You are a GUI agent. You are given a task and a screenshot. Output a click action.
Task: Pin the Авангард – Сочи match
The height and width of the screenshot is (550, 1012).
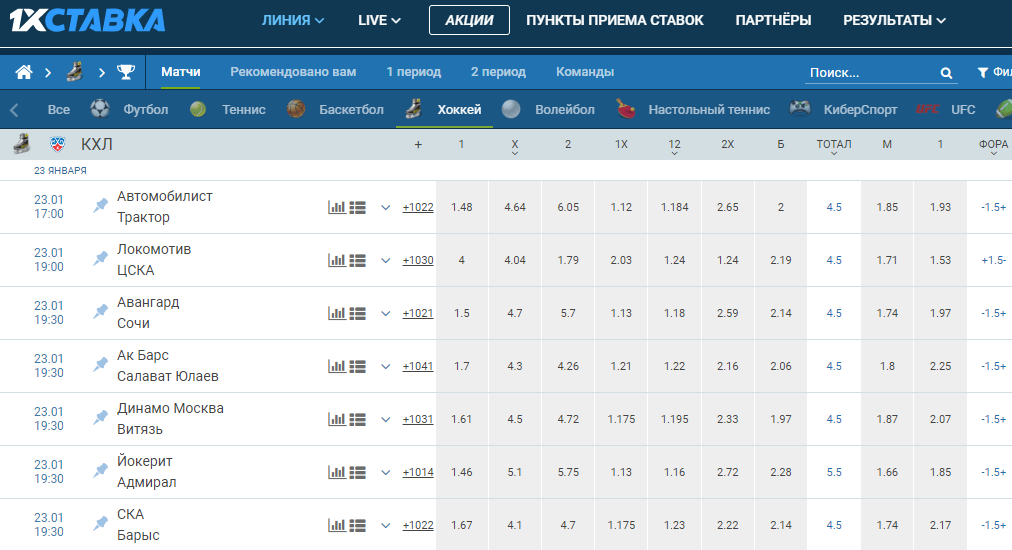(x=100, y=312)
